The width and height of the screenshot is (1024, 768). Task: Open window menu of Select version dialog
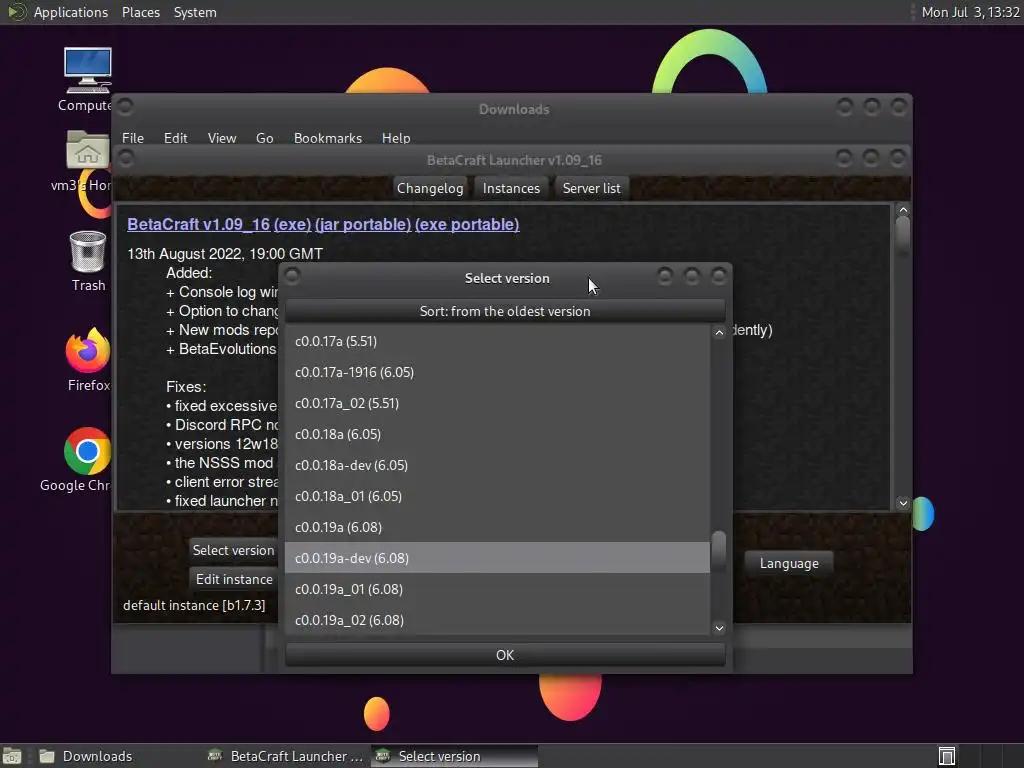293,276
